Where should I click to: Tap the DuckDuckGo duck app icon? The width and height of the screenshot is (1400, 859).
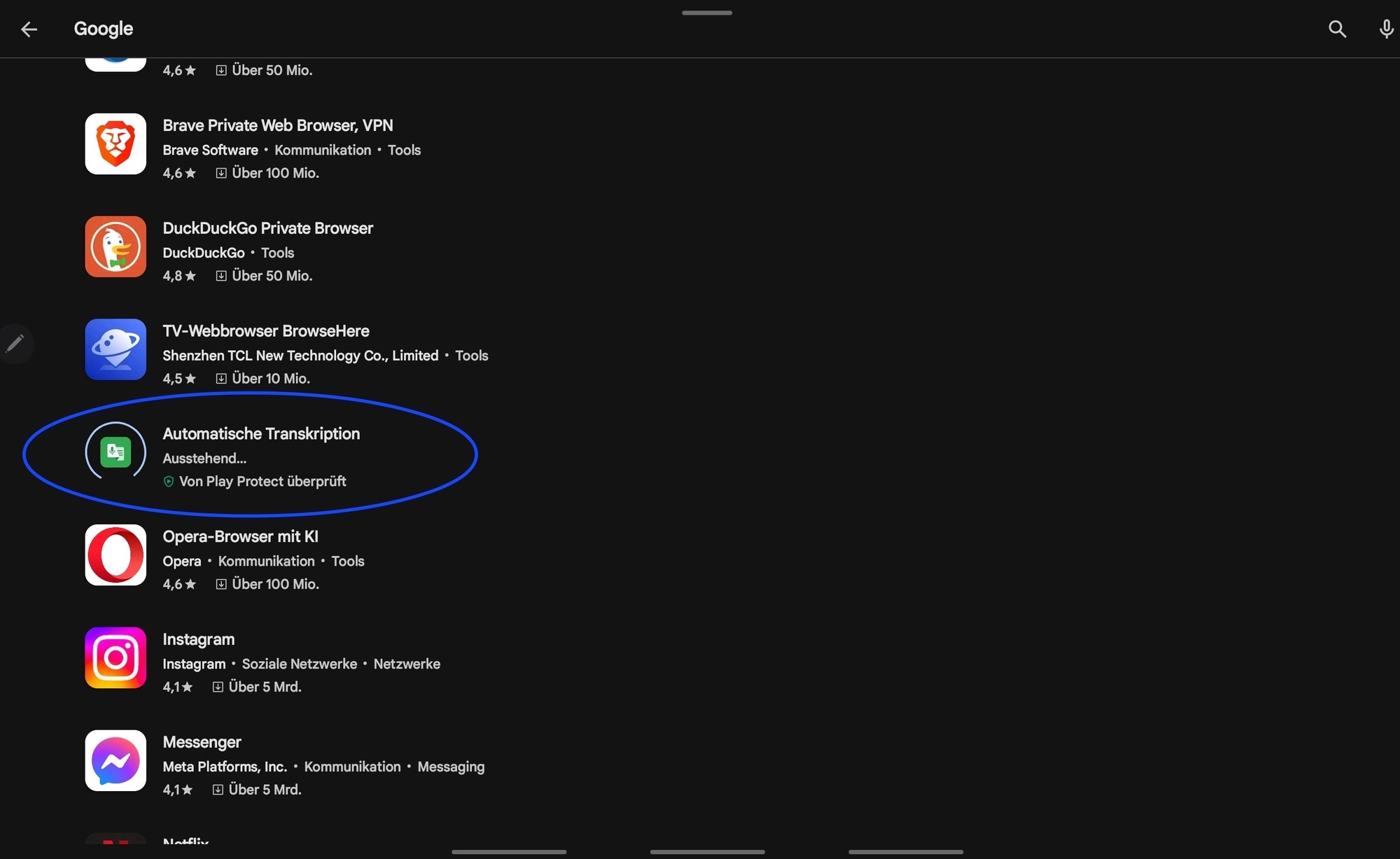click(x=115, y=246)
